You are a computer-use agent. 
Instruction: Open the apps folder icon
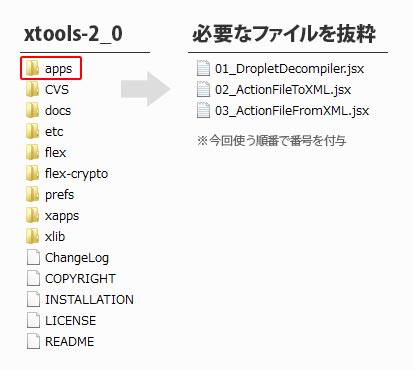click(33, 68)
